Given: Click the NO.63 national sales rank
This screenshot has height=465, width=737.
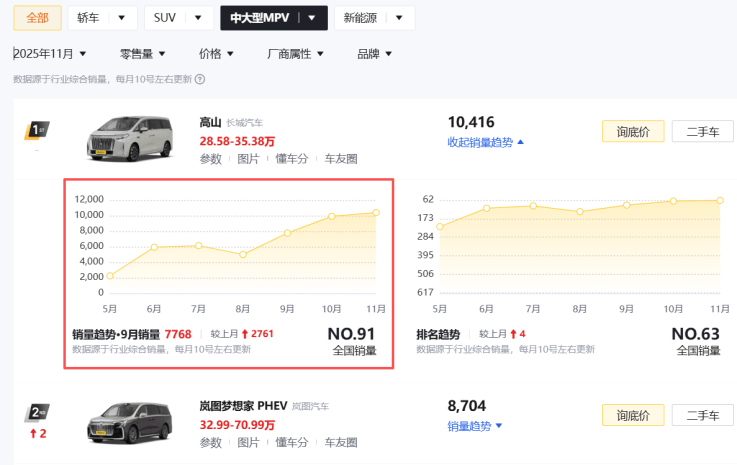Looking at the screenshot, I should coord(695,334).
